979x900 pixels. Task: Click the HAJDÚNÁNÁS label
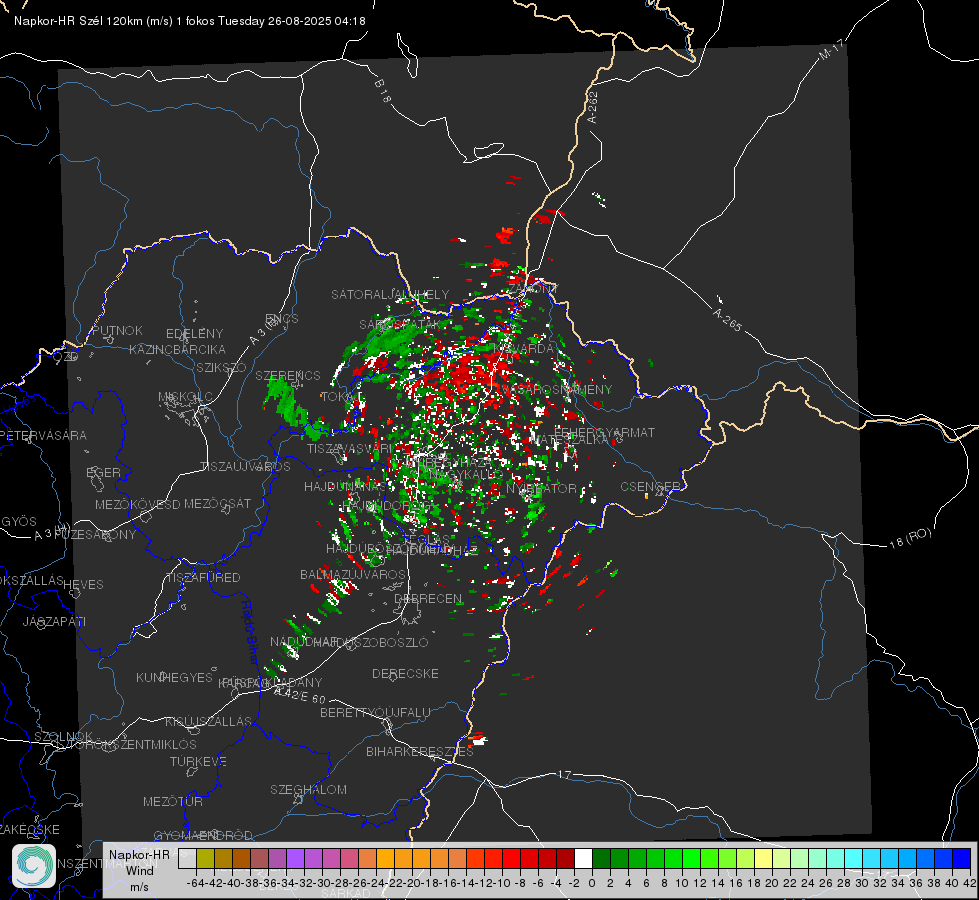(345, 487)
